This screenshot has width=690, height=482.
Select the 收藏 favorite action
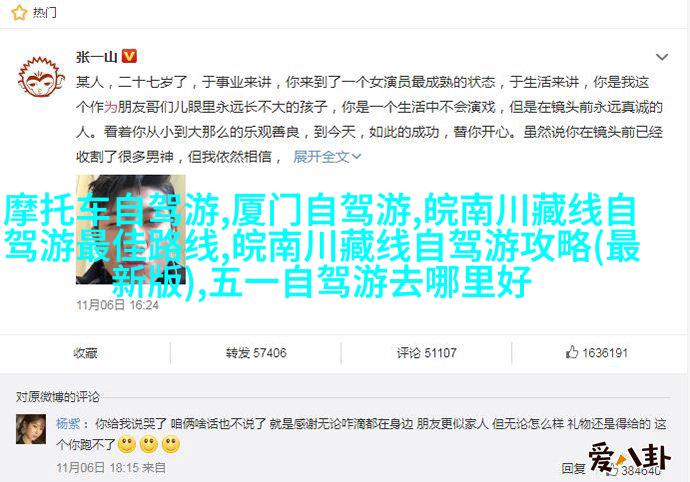point(85,353)
